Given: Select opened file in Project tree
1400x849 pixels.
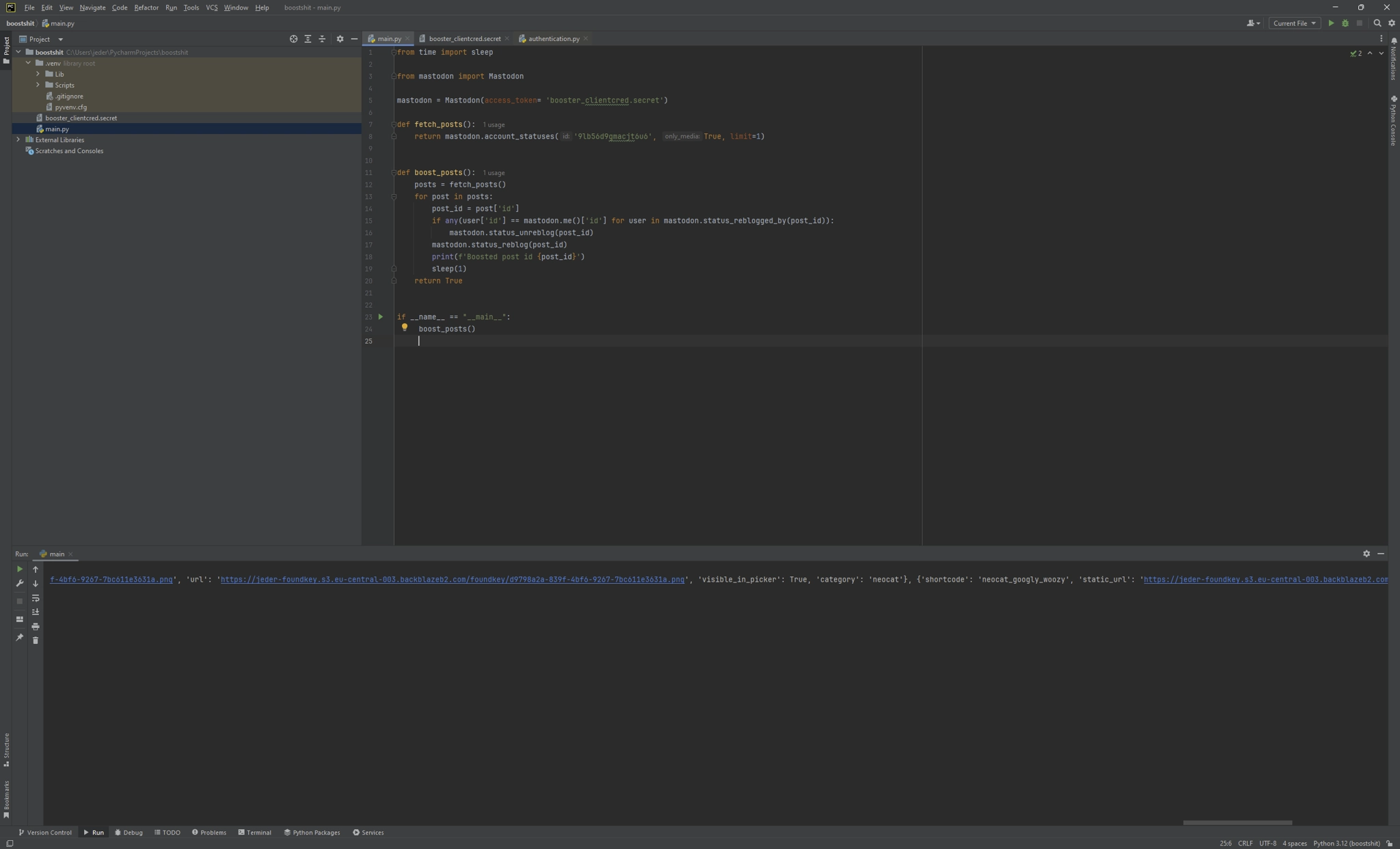Looking at the screenshot, I should tap(293, 39).
